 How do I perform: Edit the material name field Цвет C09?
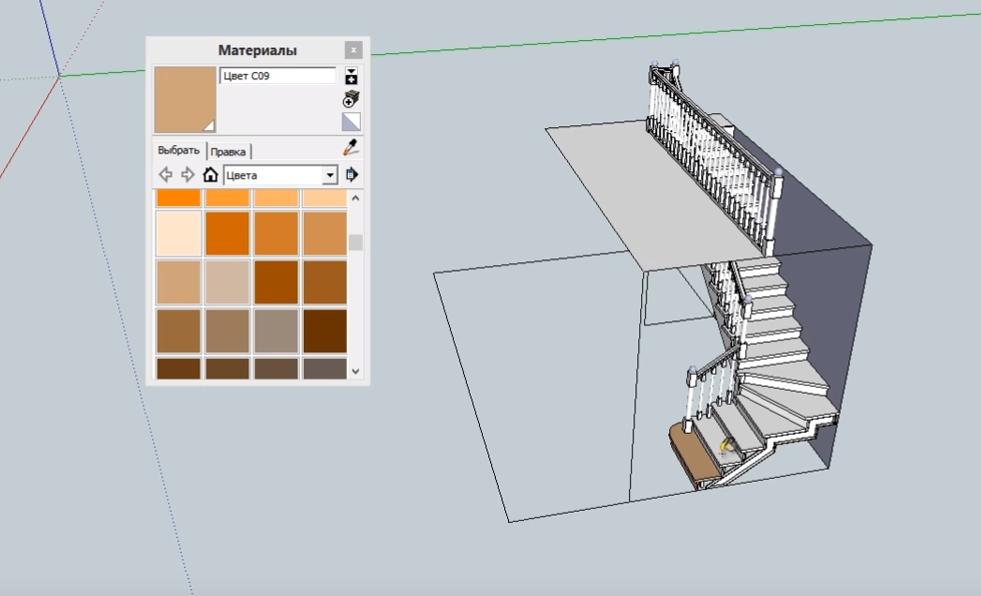tap(278, 76)
